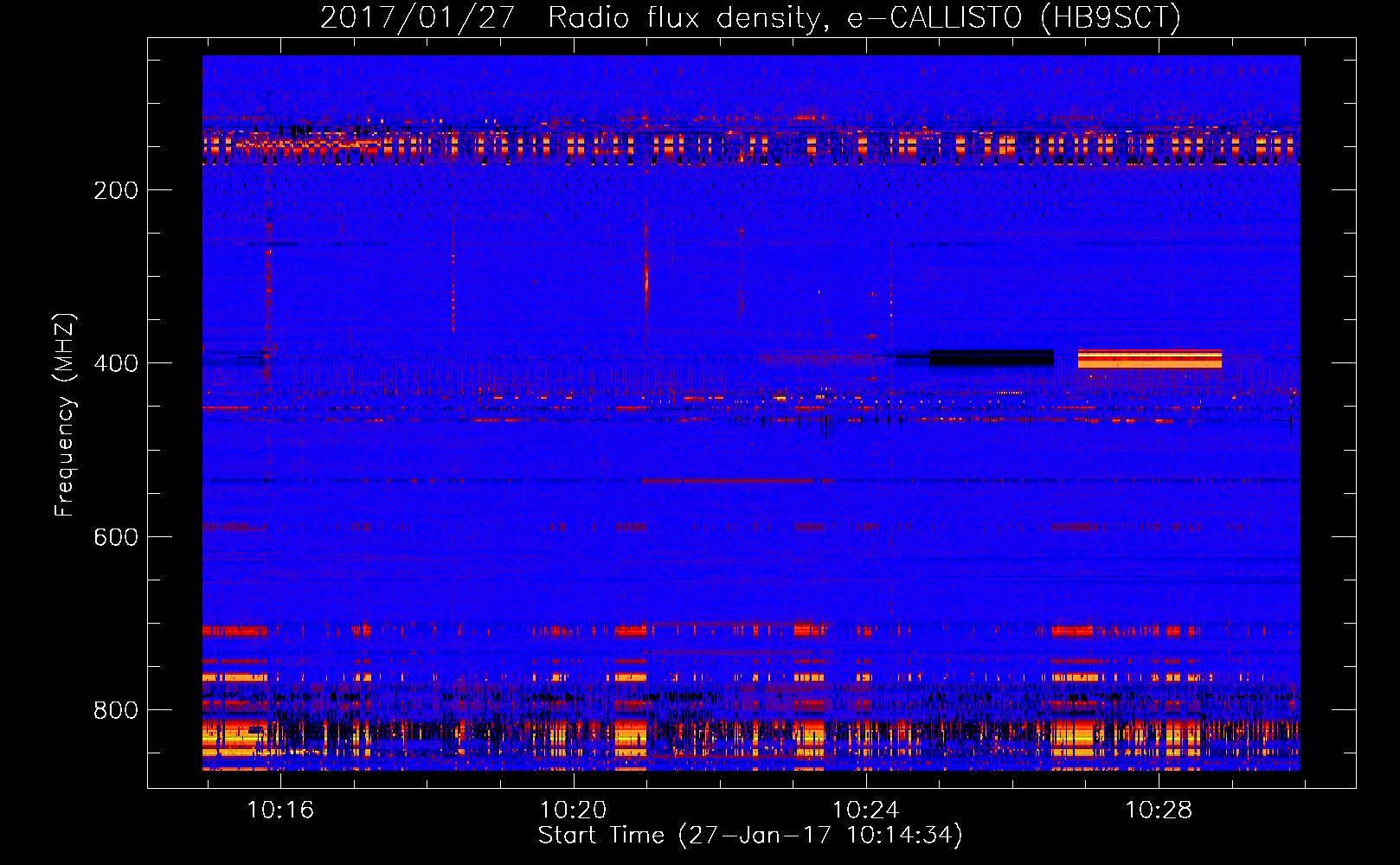The image size is (1400, 865).
Task: Click the black band near 400 MHz
Action: click(992, 358)
